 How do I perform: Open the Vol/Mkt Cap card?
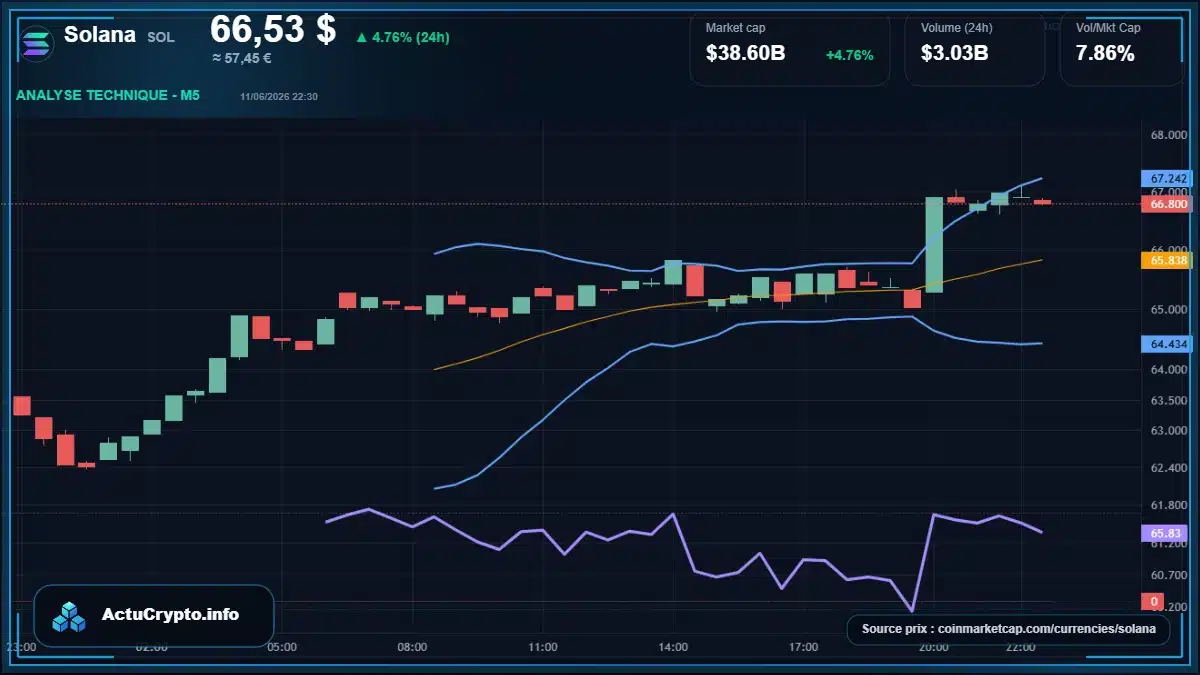click(1121, 48)
